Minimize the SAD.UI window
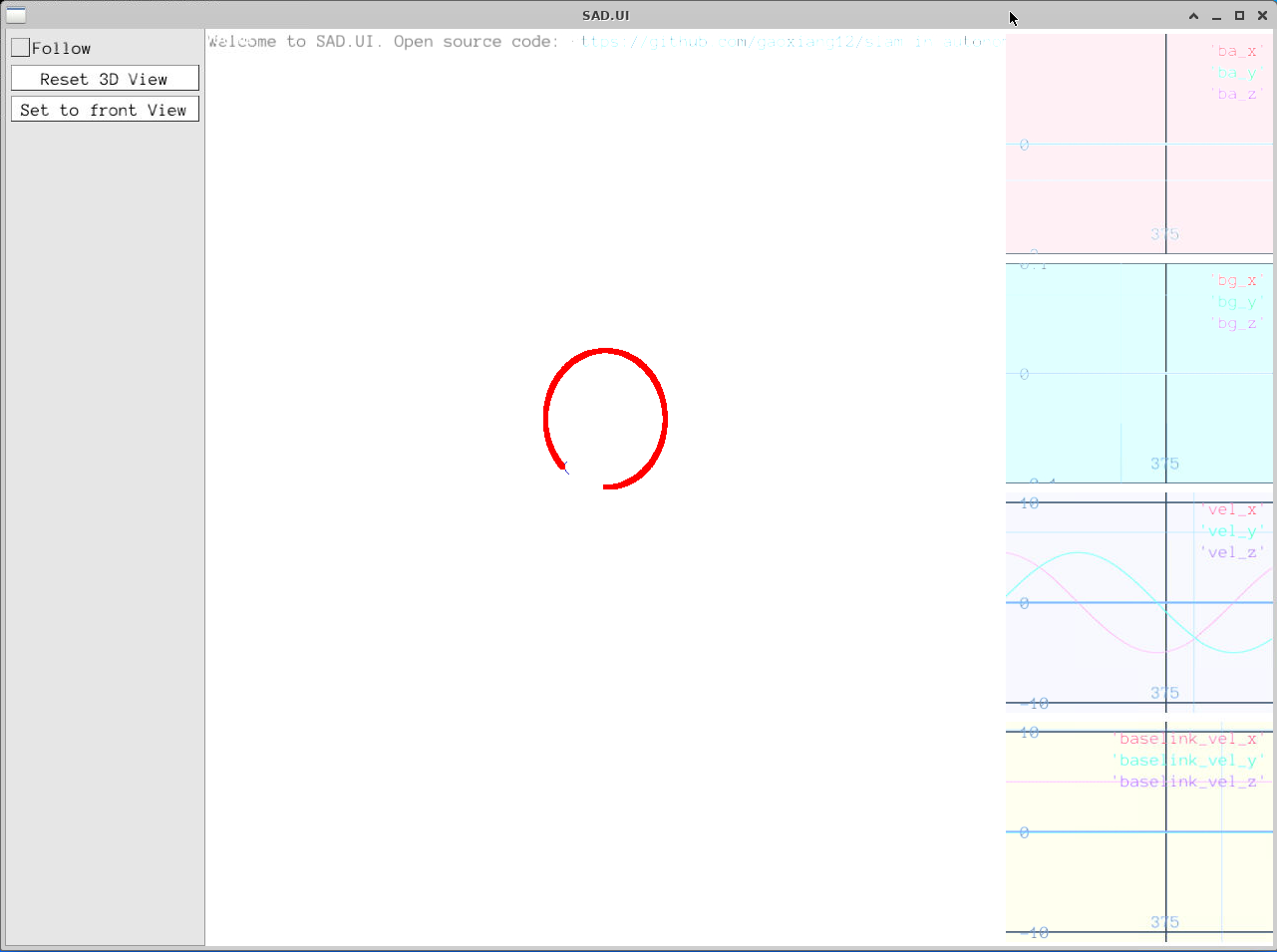This screenshot has width=1277, height=952. [x=1216, y=16]
